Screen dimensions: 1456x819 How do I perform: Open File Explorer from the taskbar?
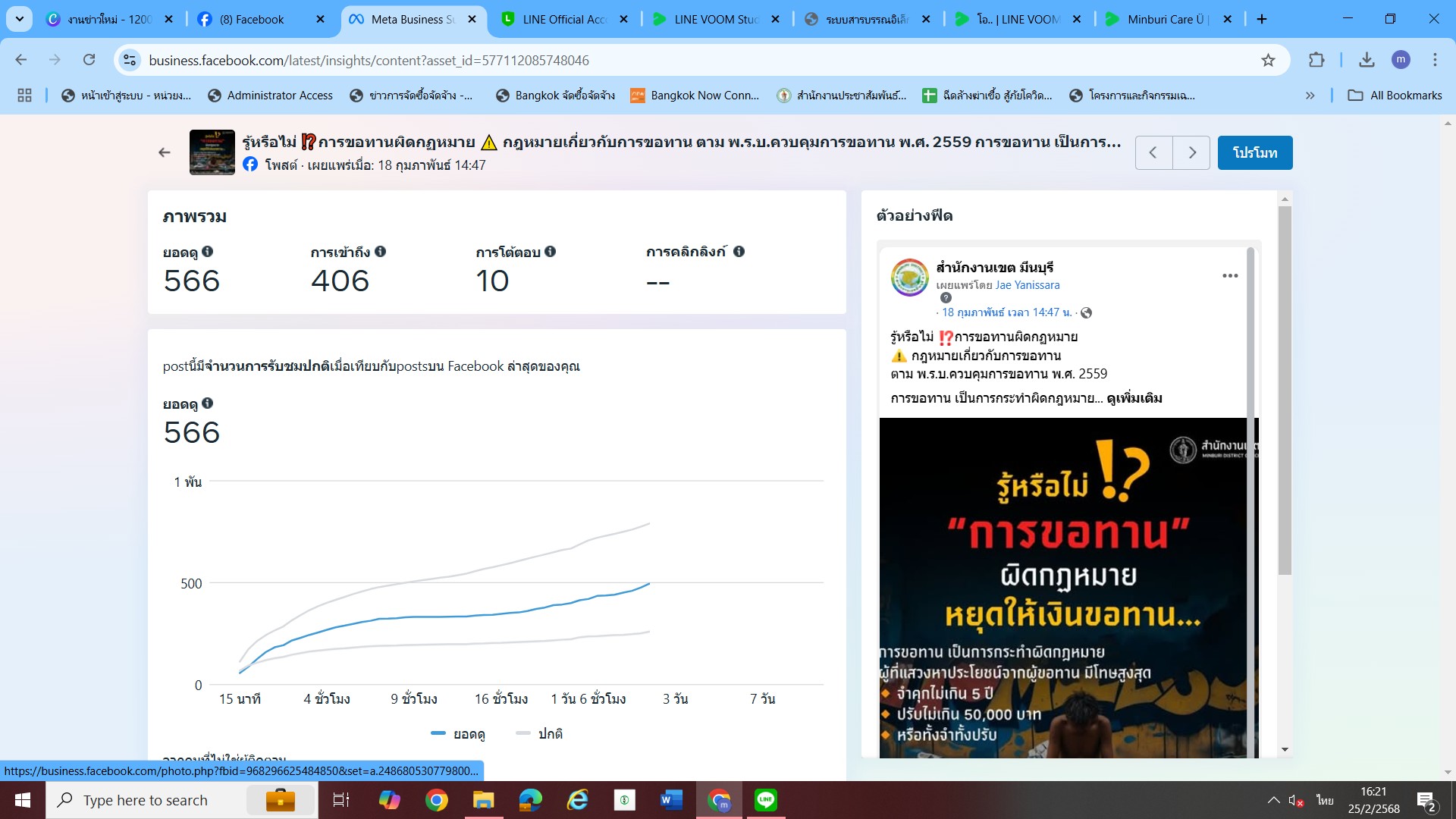(x=483, y=800)
